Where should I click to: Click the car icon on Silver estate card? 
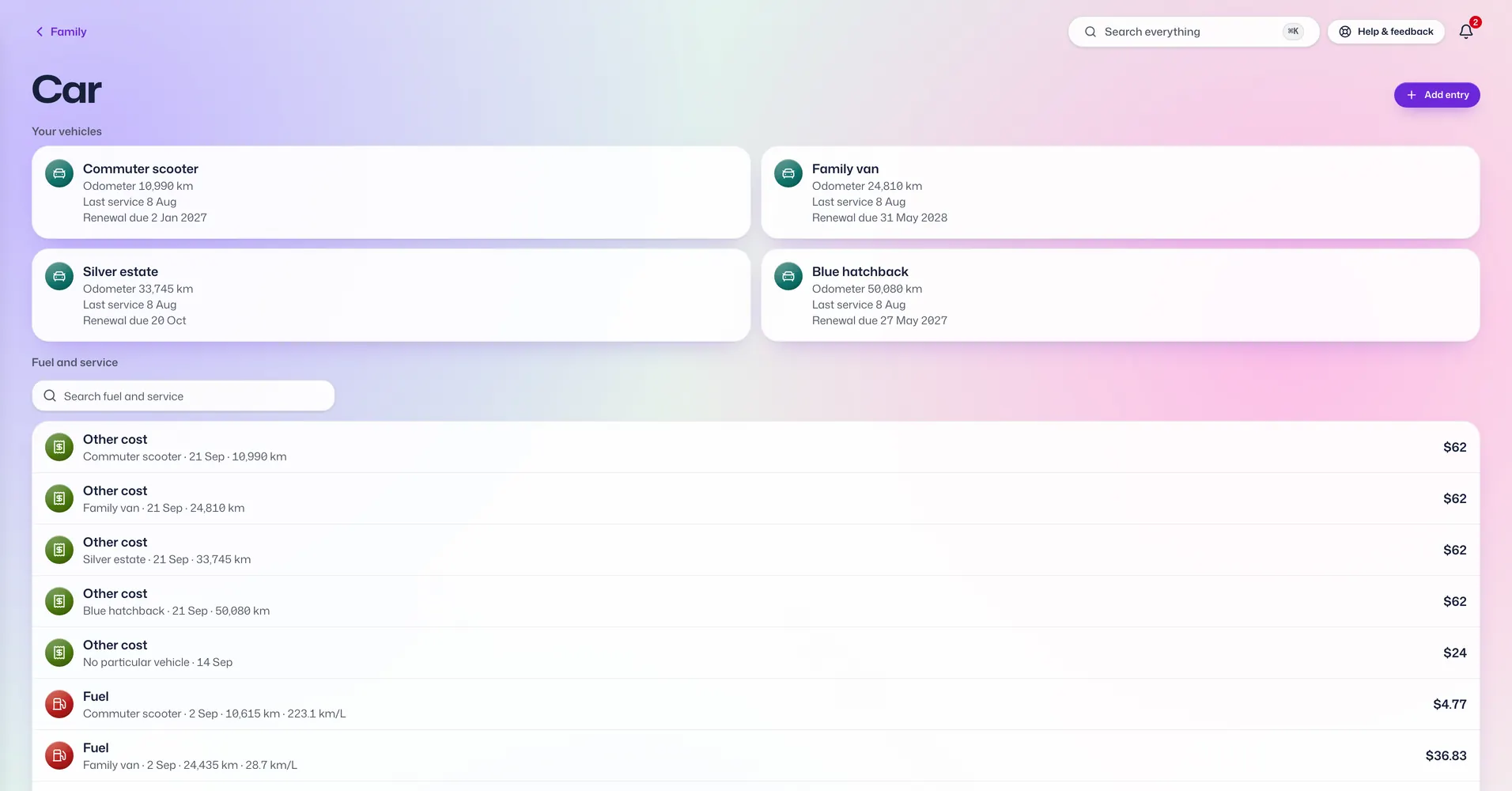coord(59,276)
